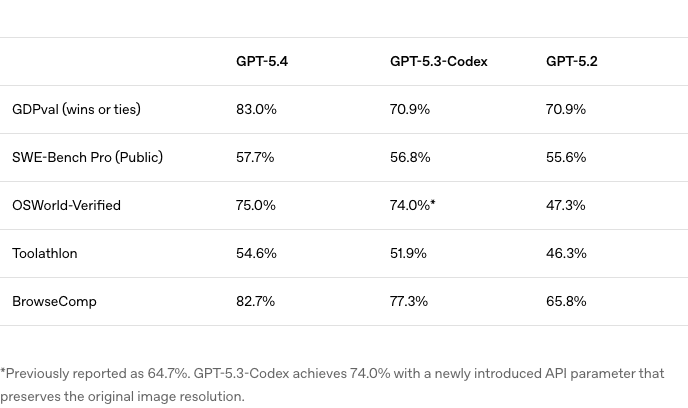The image size is (688, 408).
Task: Click the footnote starting "Previously reported as 64.7%"
Action: pyautogui.click(x=332, y=385)
